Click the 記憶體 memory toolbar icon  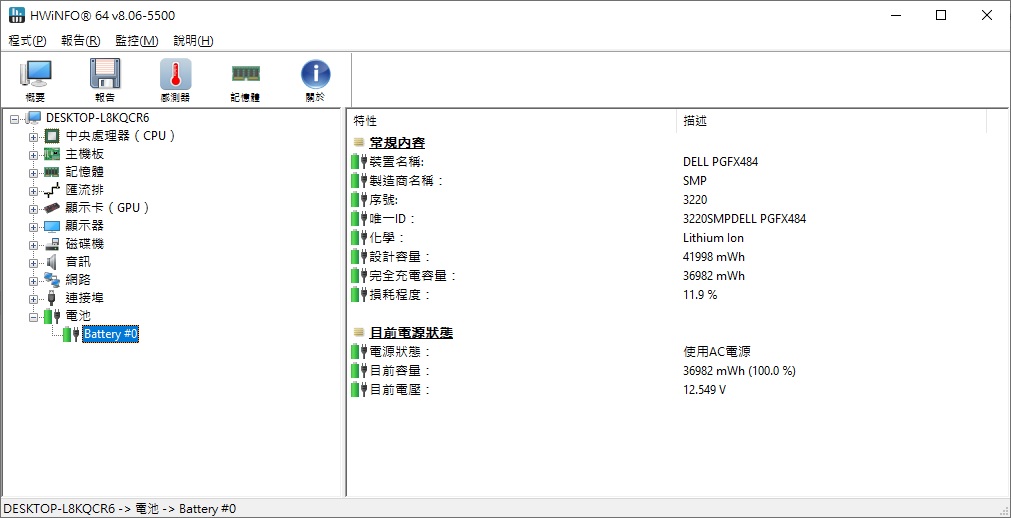[246, 74]
